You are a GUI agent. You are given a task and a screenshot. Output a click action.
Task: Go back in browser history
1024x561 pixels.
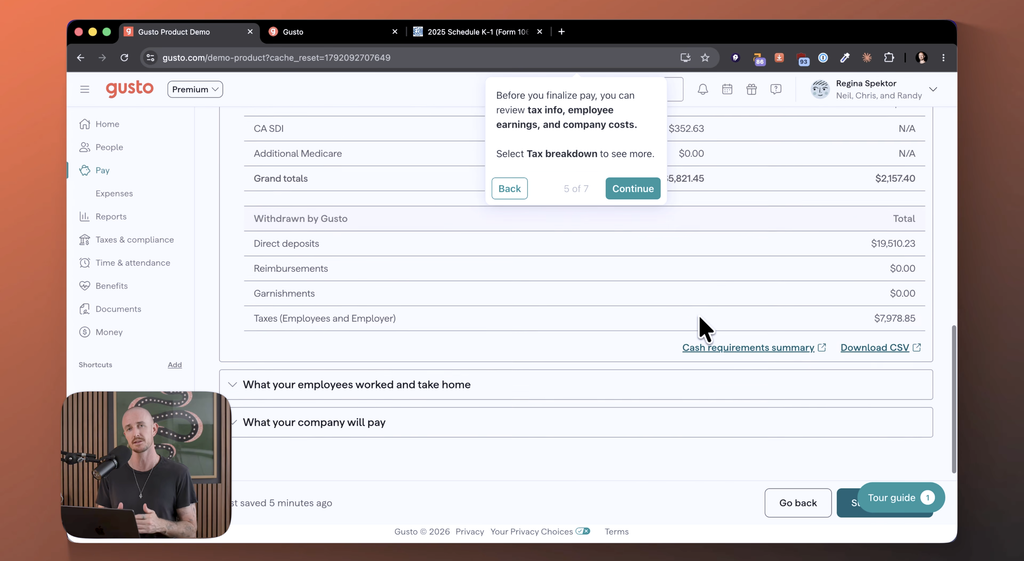pos(80,57)
